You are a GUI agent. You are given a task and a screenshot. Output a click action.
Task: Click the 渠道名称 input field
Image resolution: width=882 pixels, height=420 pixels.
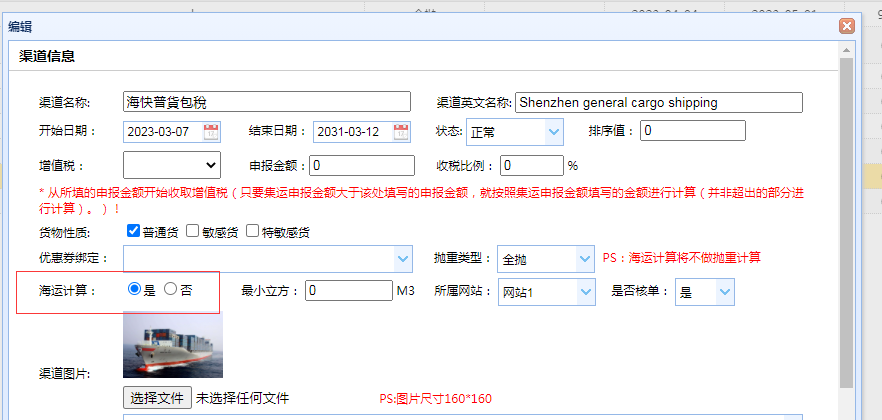pyautogui.click(x=267, y=102)
